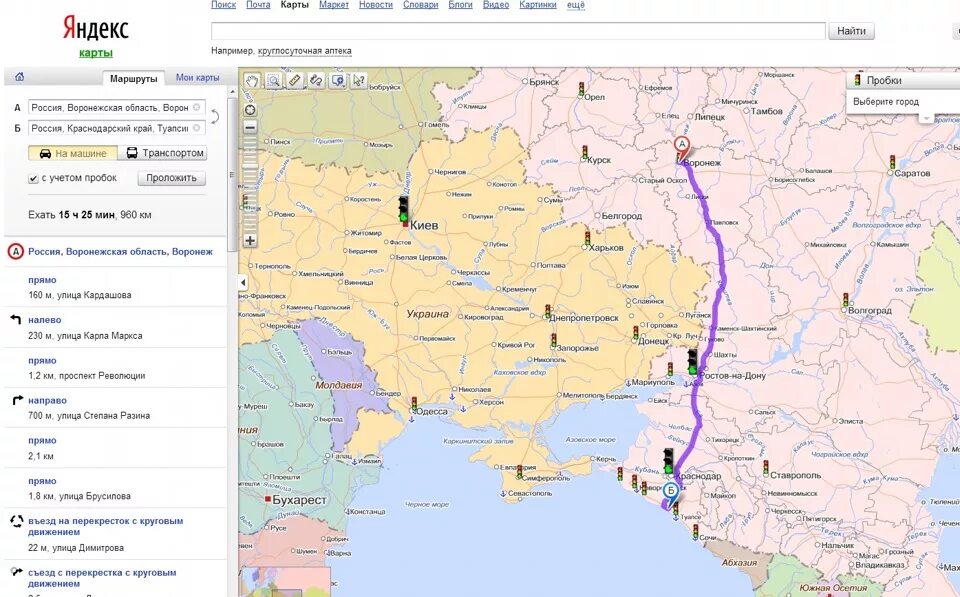Click the main search input field

point(518,31)
